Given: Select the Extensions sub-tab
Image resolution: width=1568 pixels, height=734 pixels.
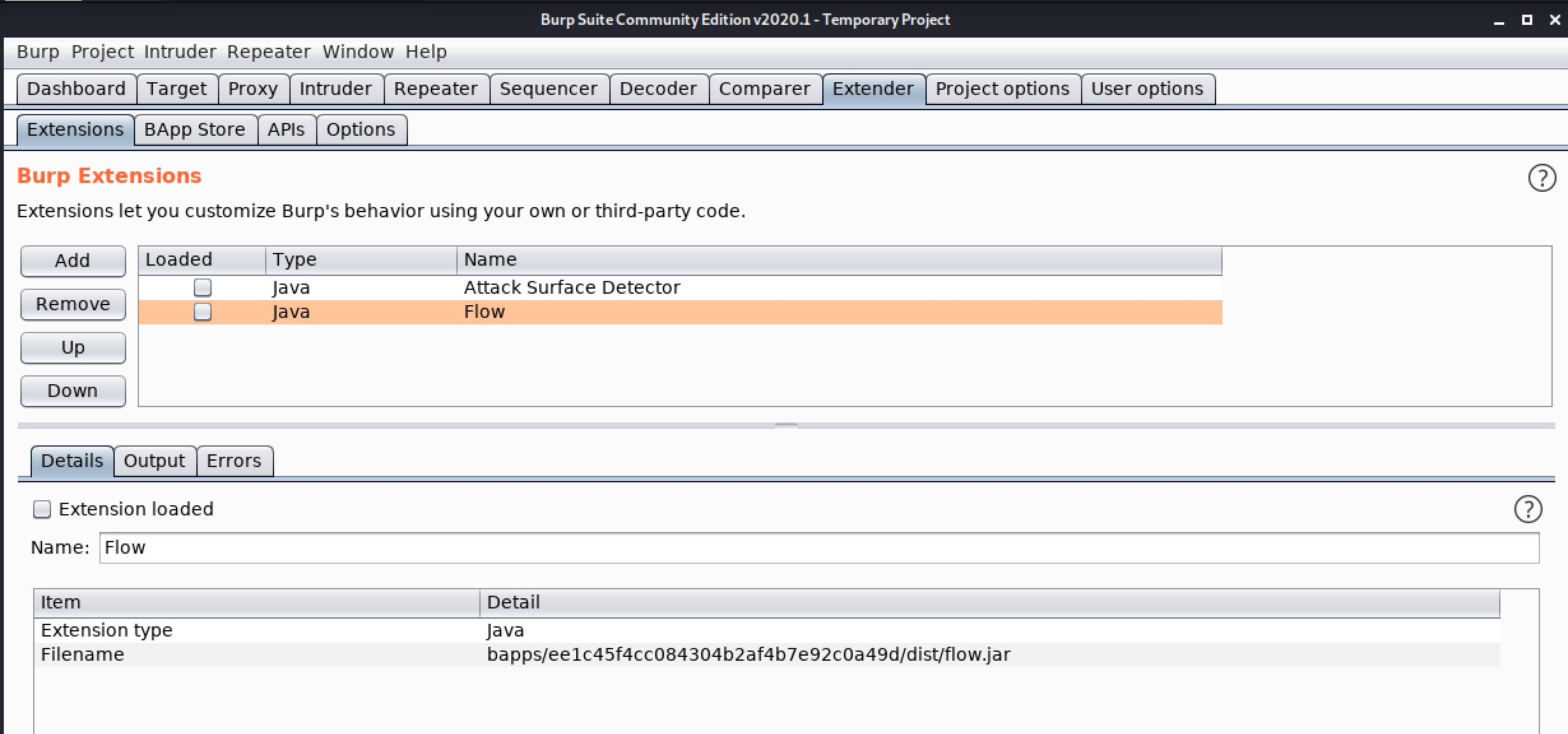Looking at the screenshot, I should click(x=75, y=130).
